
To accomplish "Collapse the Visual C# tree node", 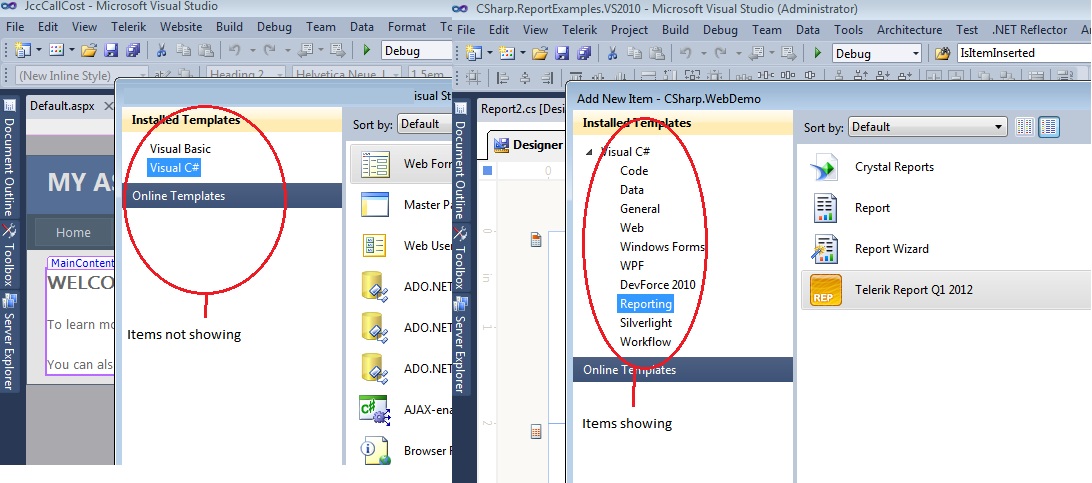I will 590,152.
